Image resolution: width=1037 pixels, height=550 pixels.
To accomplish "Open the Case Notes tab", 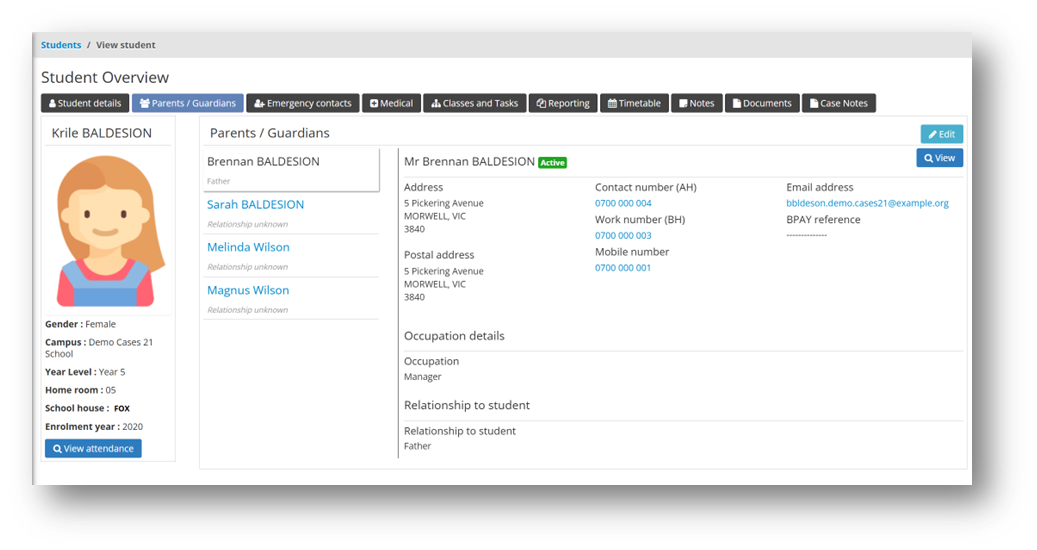I will 838,103.
